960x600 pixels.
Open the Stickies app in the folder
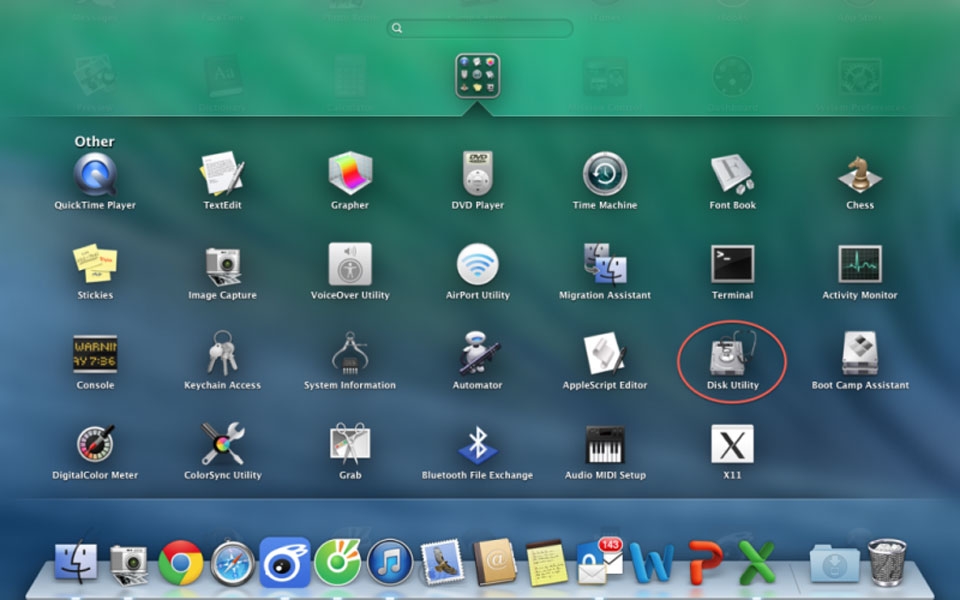95,264
